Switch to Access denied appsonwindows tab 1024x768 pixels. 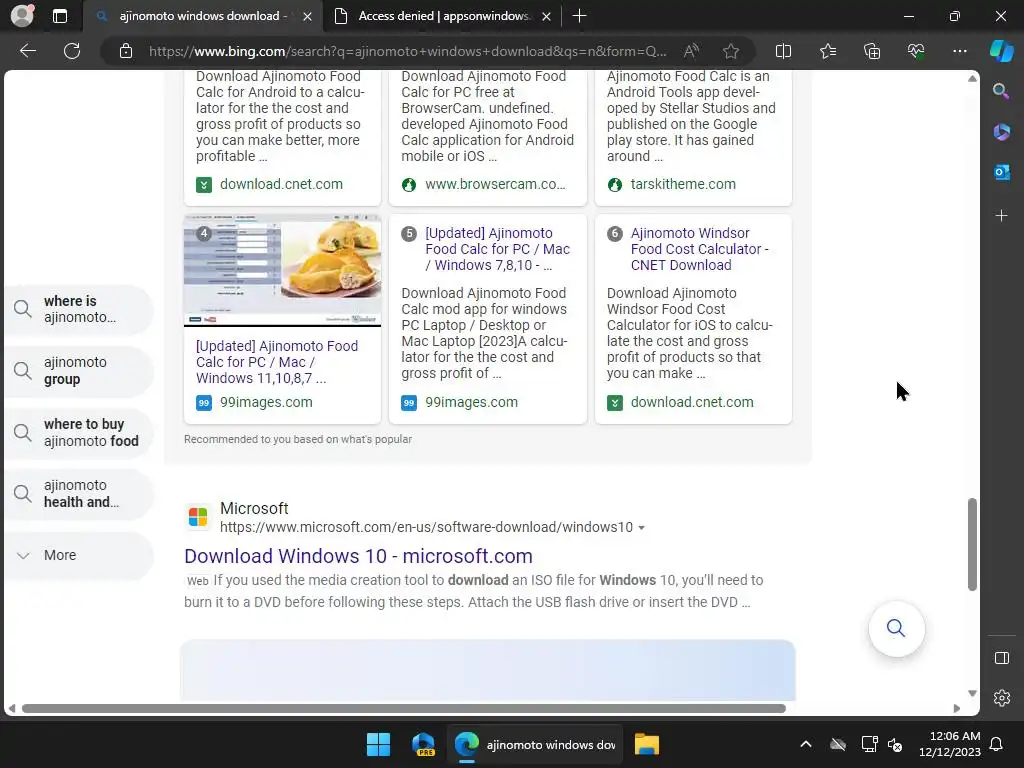(444, 16)
